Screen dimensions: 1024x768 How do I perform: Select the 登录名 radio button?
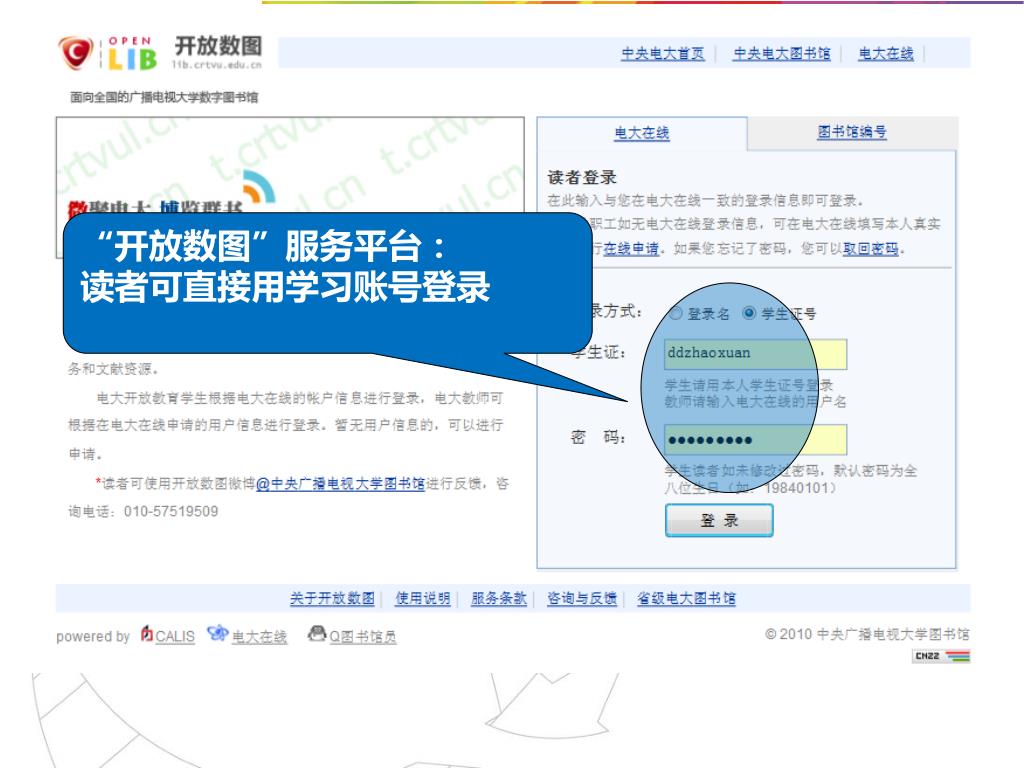(x=677, y=313)
